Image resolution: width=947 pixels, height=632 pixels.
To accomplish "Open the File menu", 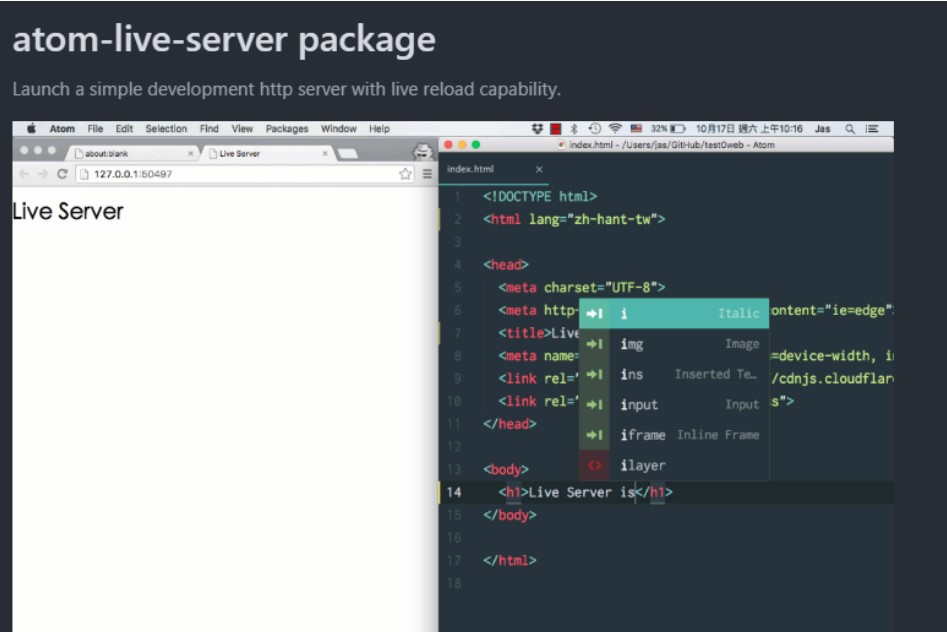I will (x=95, y=129).
